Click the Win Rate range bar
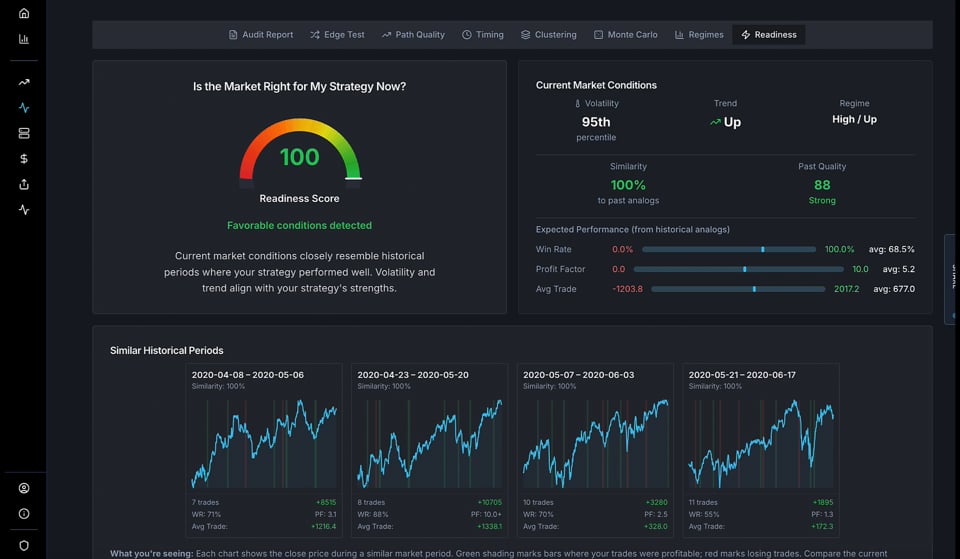The height and width of the screenshot is (559, 960). point(729,249)
